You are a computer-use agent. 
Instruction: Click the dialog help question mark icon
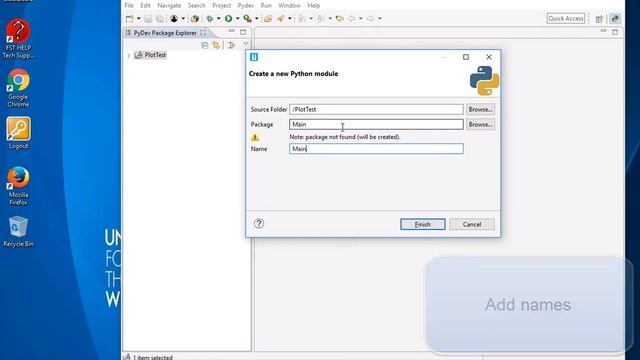(259, 223)
